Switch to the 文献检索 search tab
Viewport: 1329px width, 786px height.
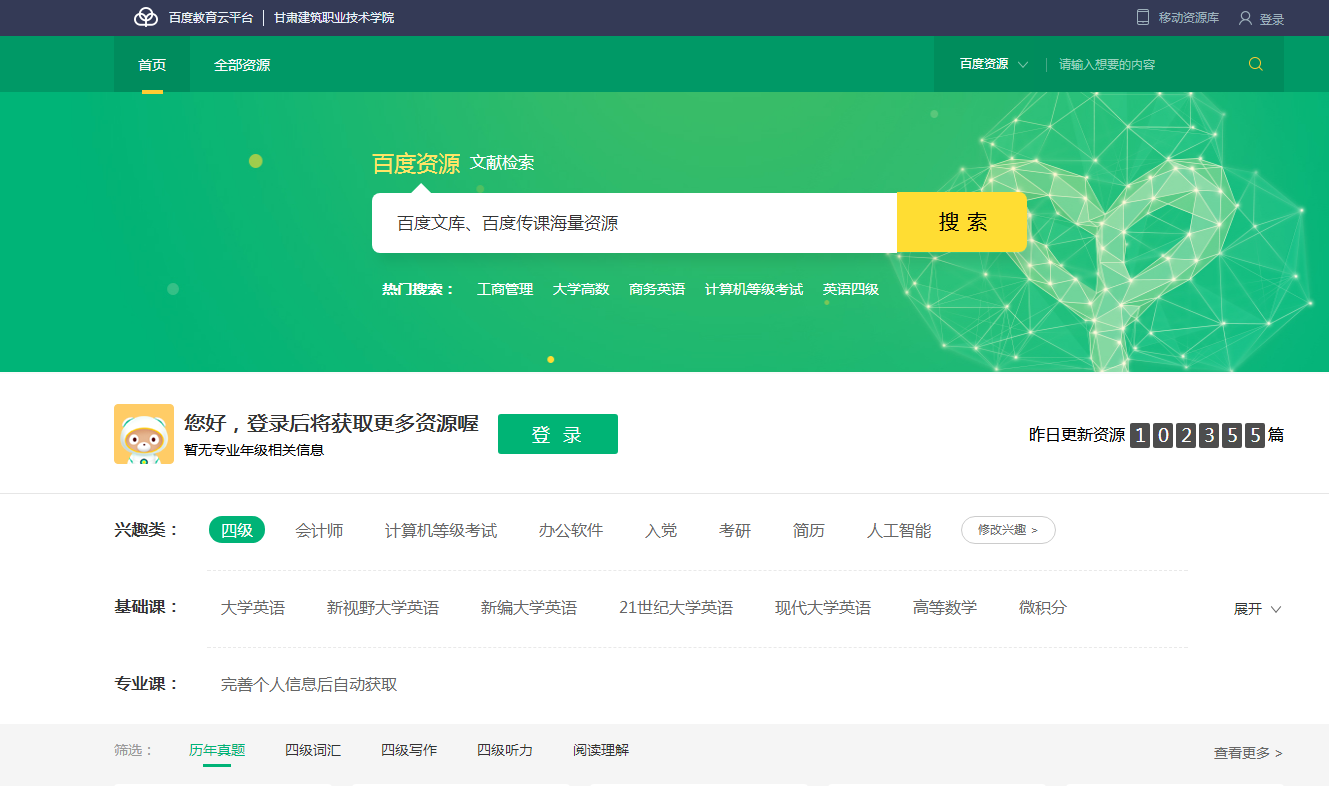(502, 163)
